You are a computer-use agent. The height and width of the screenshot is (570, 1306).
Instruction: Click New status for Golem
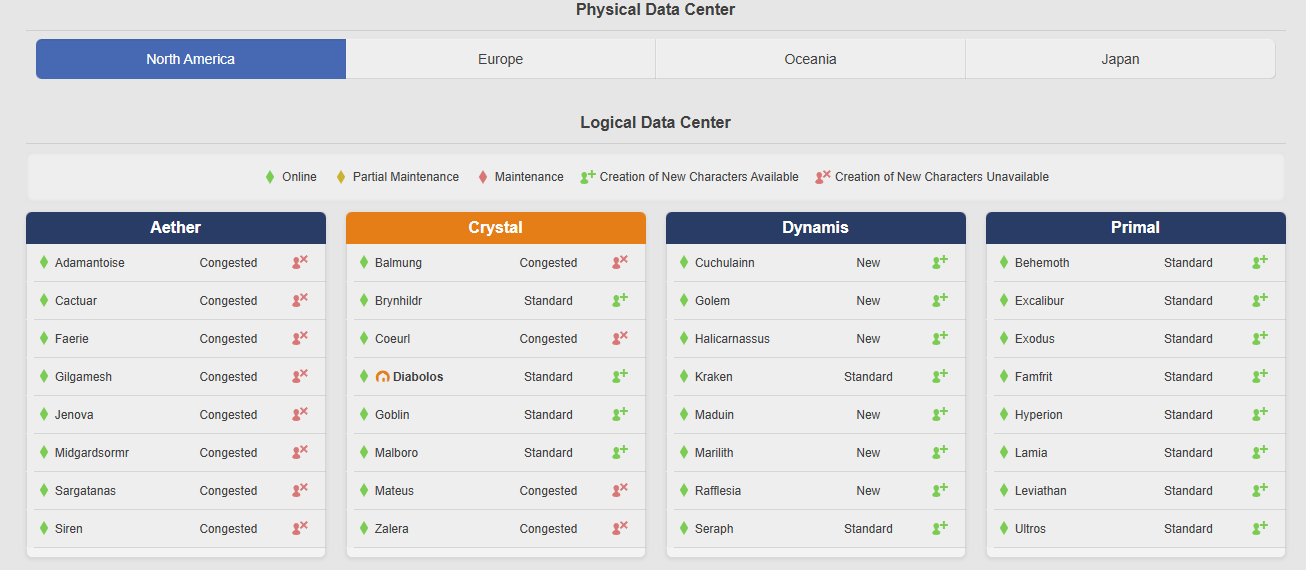[868, 301]
